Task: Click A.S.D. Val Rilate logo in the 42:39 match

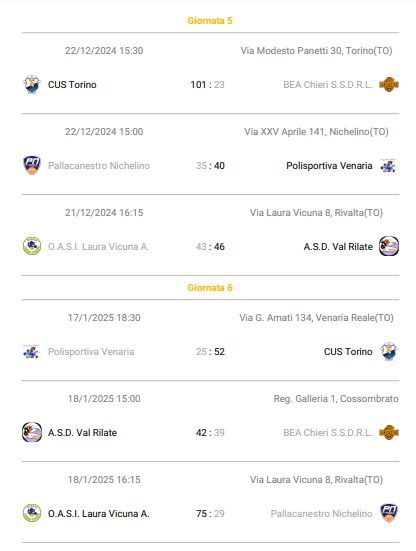Action: point(32,432)
